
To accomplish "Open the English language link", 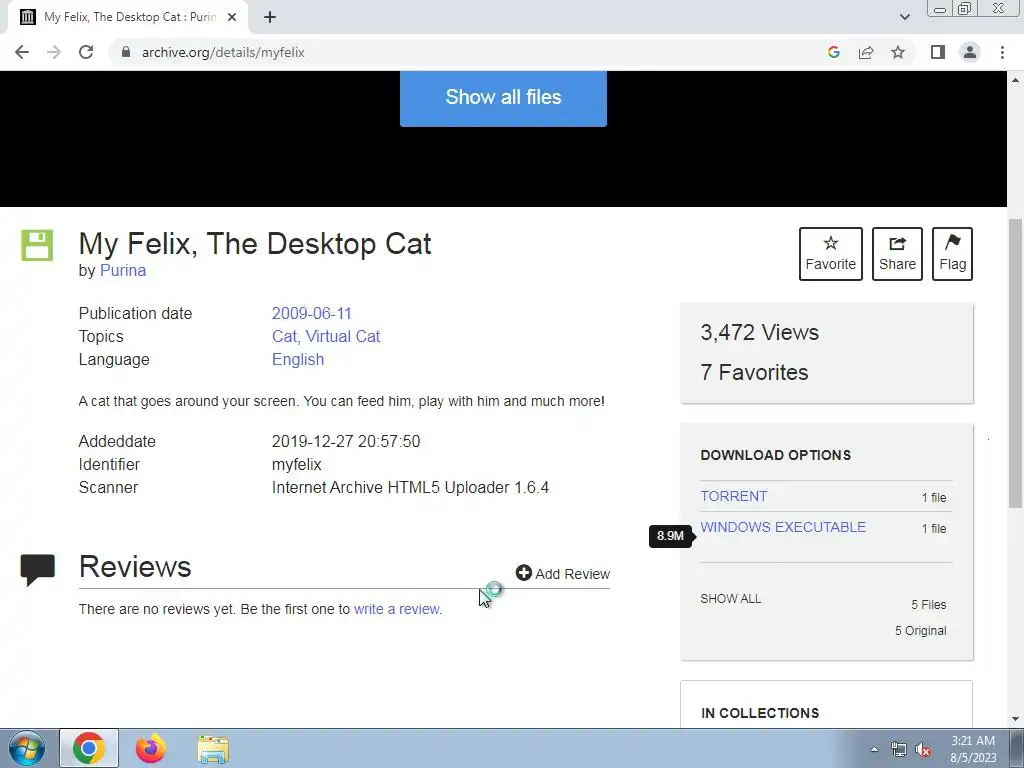I will point(298,359).
